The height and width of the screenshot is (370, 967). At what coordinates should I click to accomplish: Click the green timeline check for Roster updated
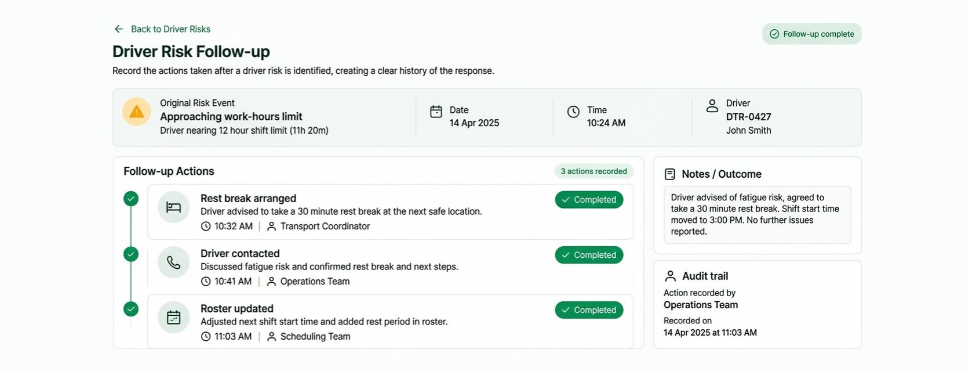coord(131,309)
